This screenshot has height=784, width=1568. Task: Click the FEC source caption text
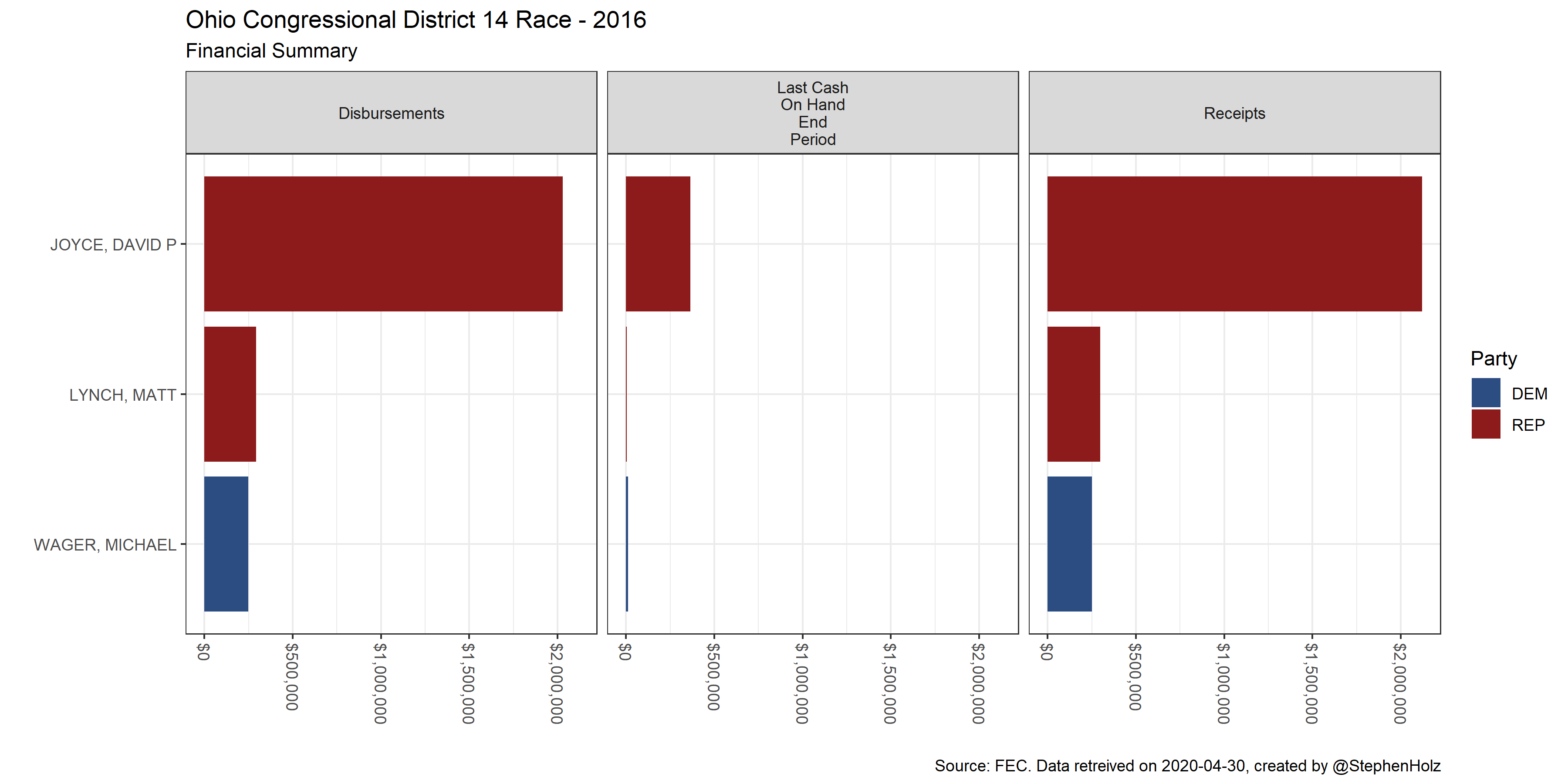(x=1187, y=765)
